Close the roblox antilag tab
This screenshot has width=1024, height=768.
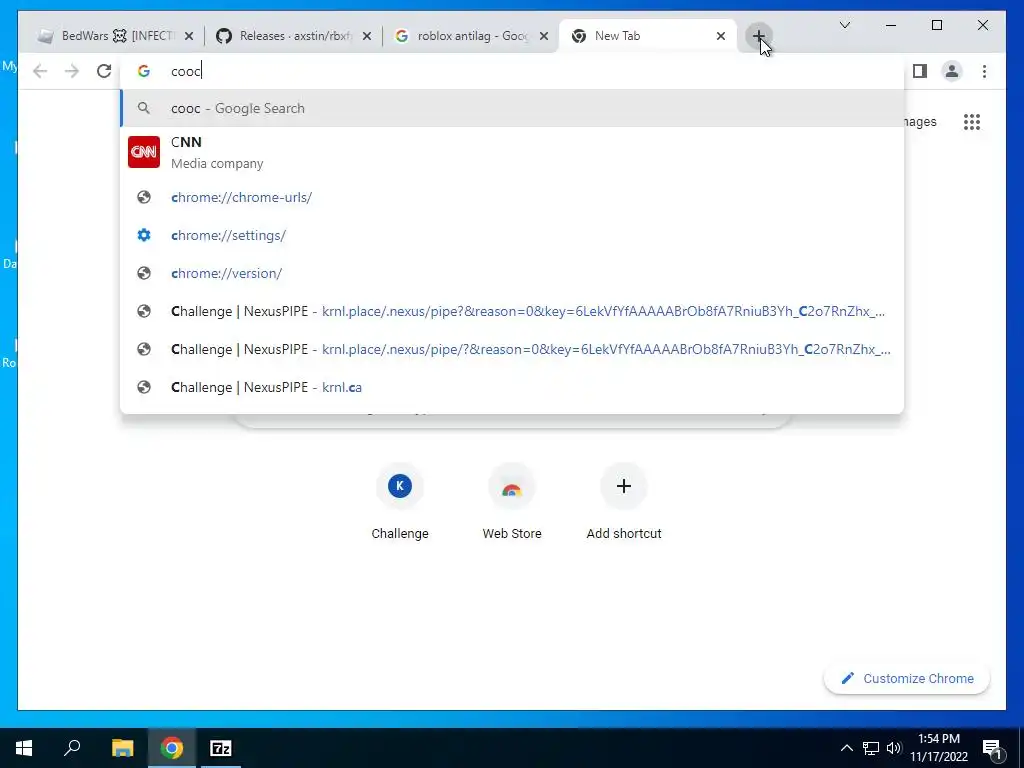coord(543,37)
